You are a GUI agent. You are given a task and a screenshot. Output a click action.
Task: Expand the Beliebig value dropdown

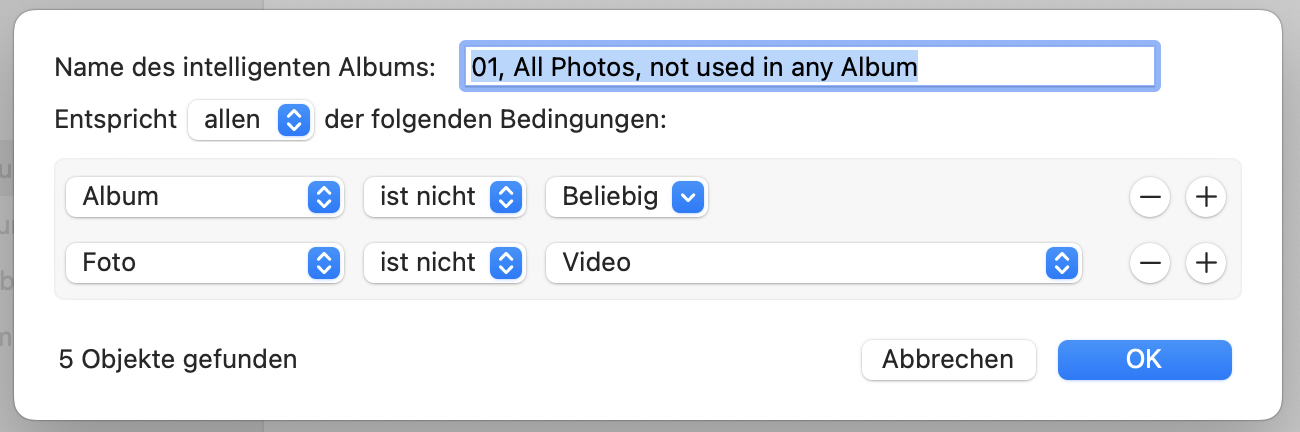pos(626,197)
